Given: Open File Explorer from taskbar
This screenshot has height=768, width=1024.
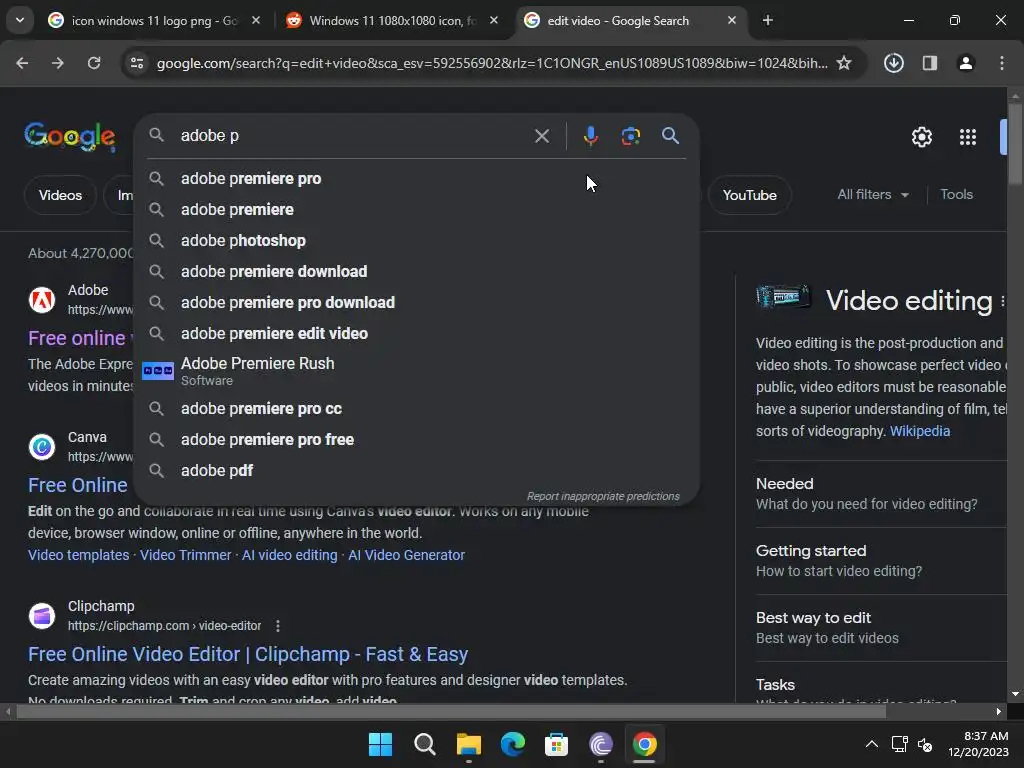Looking at the screenshot, I should [x=468, y=744].
